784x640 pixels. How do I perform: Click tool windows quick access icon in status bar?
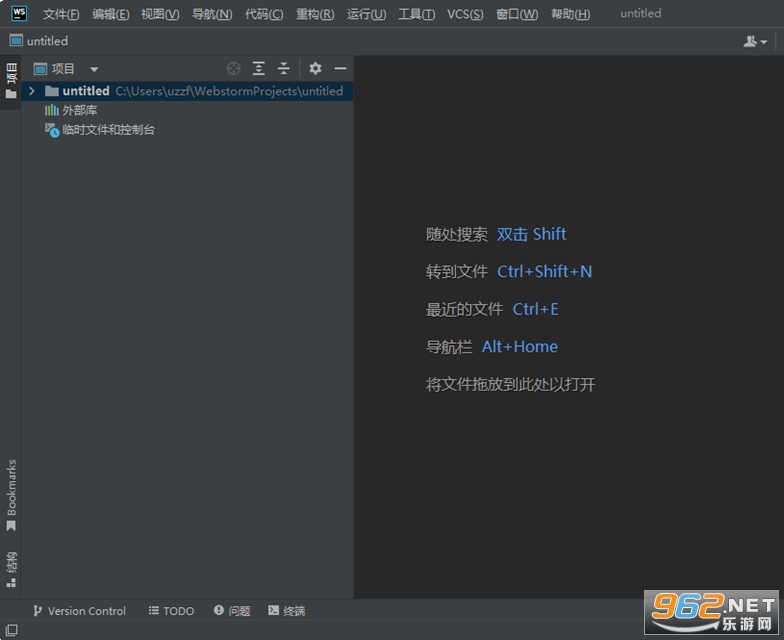[x=12, y=630]
